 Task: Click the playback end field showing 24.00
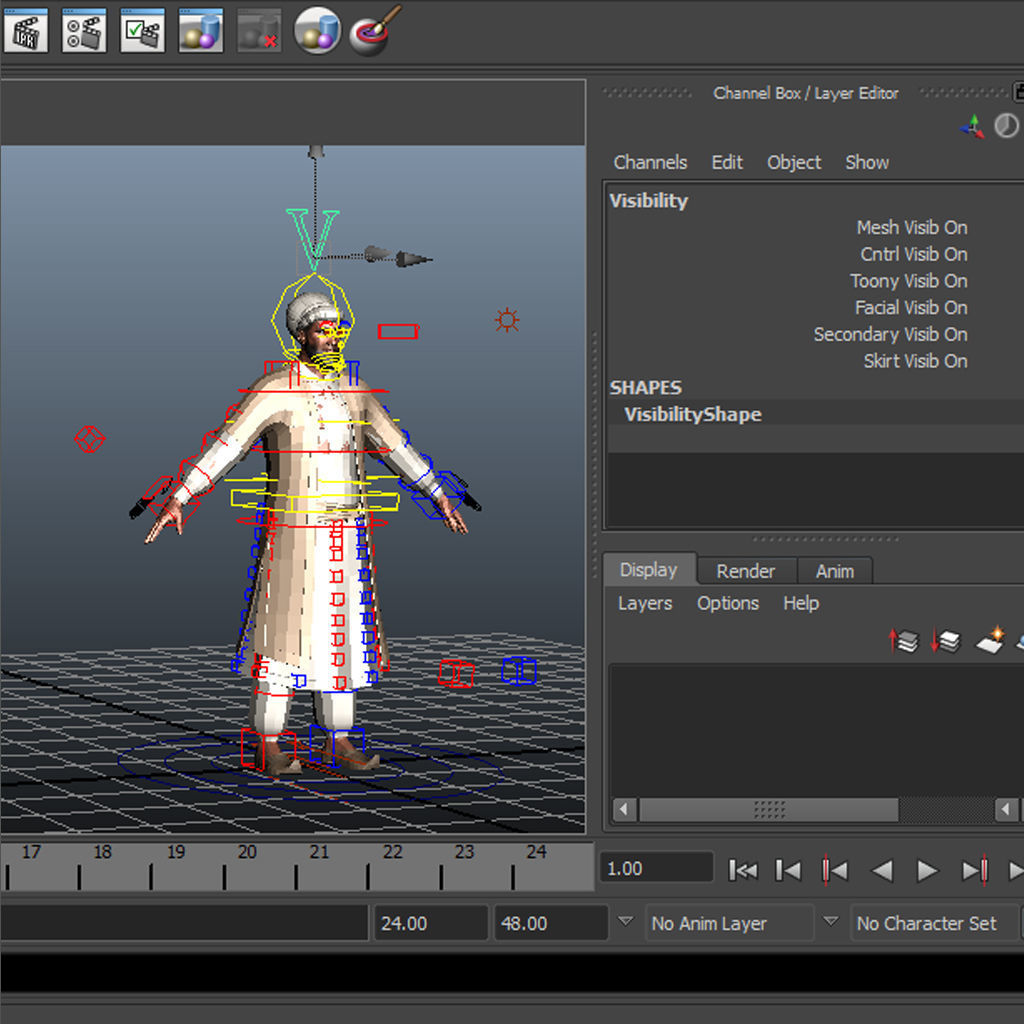tap(430, 923)
